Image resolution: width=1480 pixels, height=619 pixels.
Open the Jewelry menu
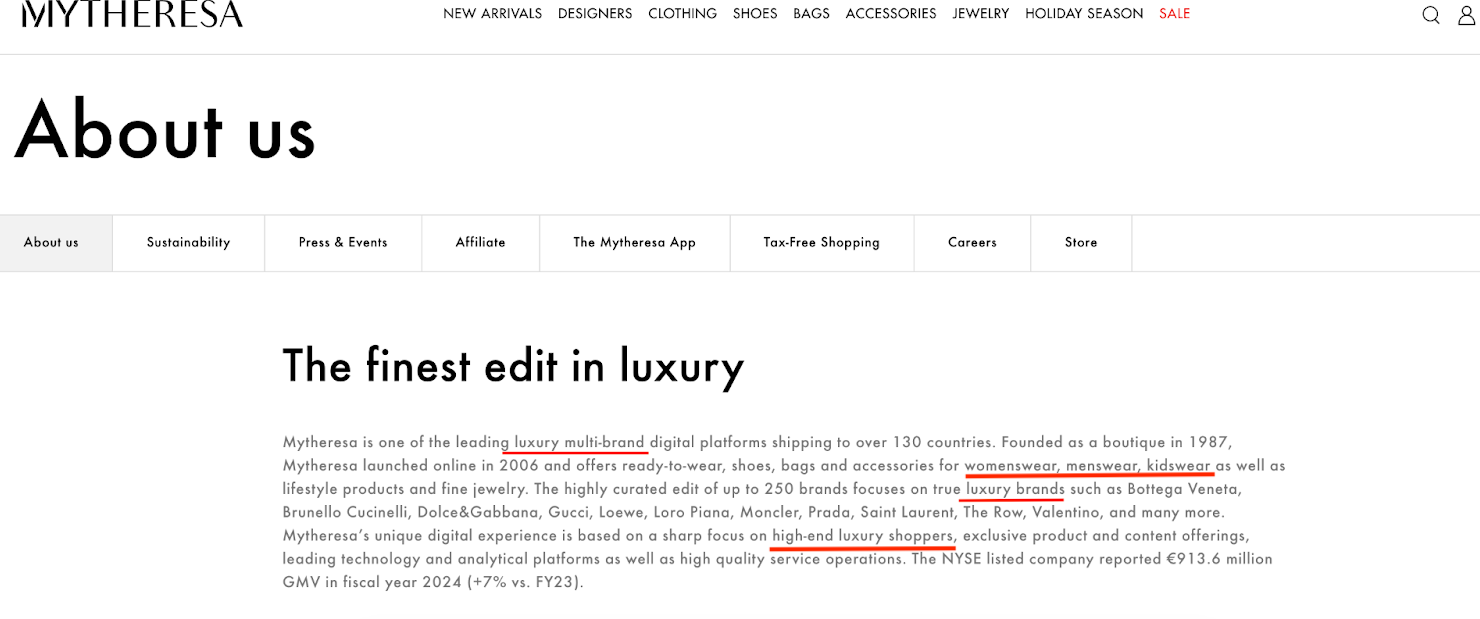click(981, 14)
